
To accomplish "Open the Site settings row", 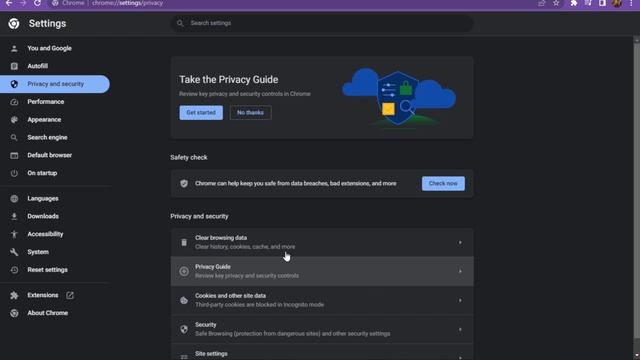I will (x=322, y=353).
